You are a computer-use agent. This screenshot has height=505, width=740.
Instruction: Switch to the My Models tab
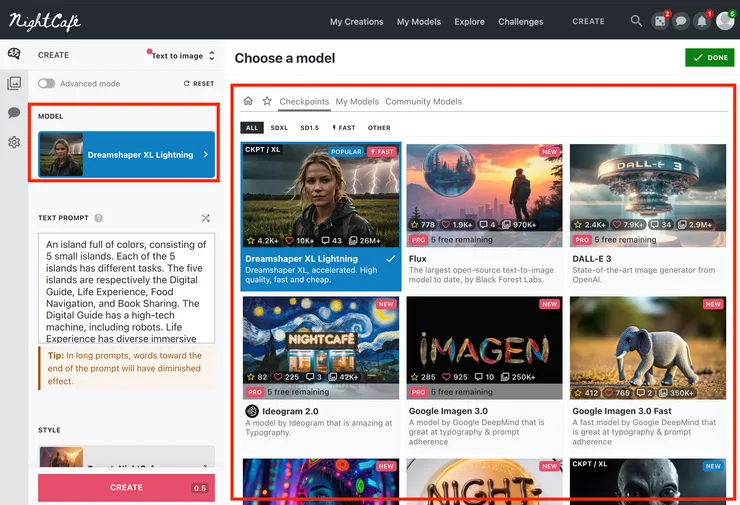coord(357,101)
